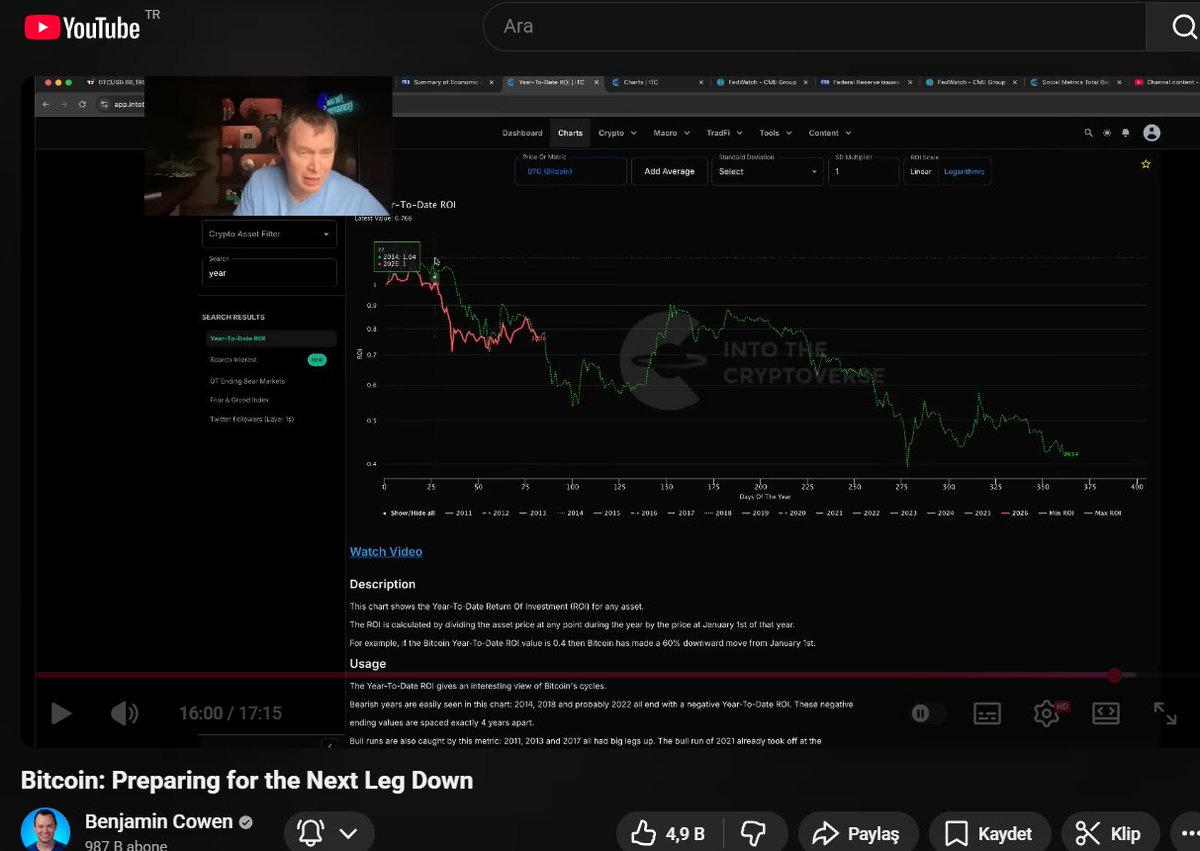Toggle the Show/Hide all legend entry
This screenshot has height=851, width=1200.
tap(408, 513)
